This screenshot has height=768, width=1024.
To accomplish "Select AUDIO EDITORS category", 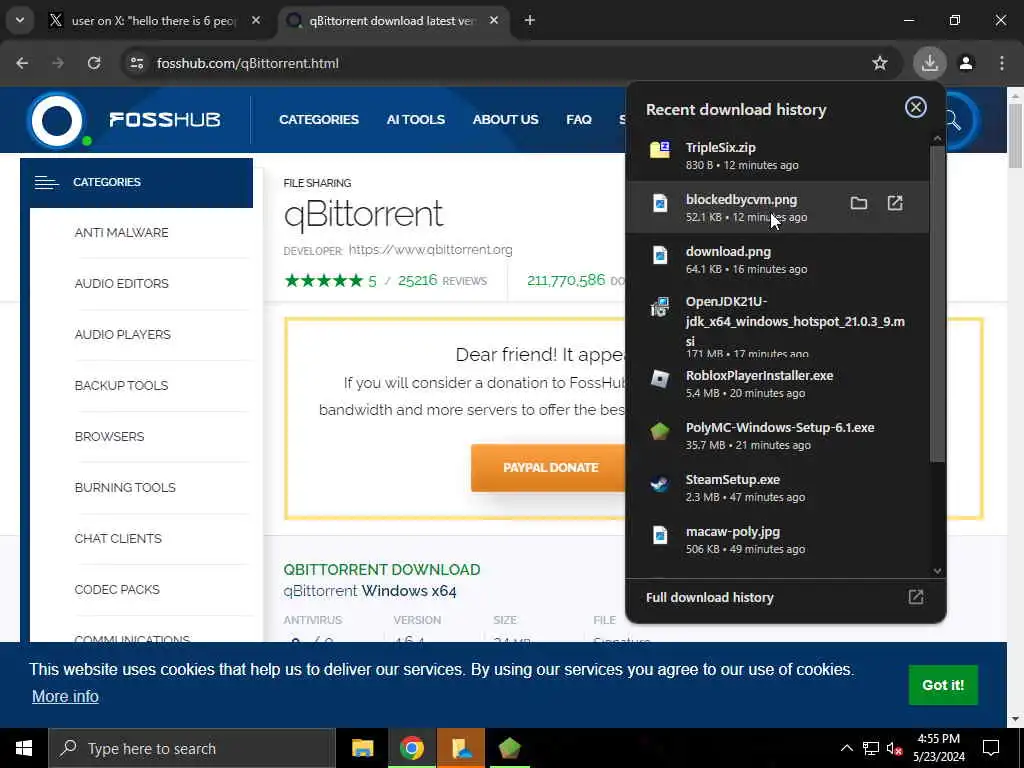I will click(x=121, y=283).
